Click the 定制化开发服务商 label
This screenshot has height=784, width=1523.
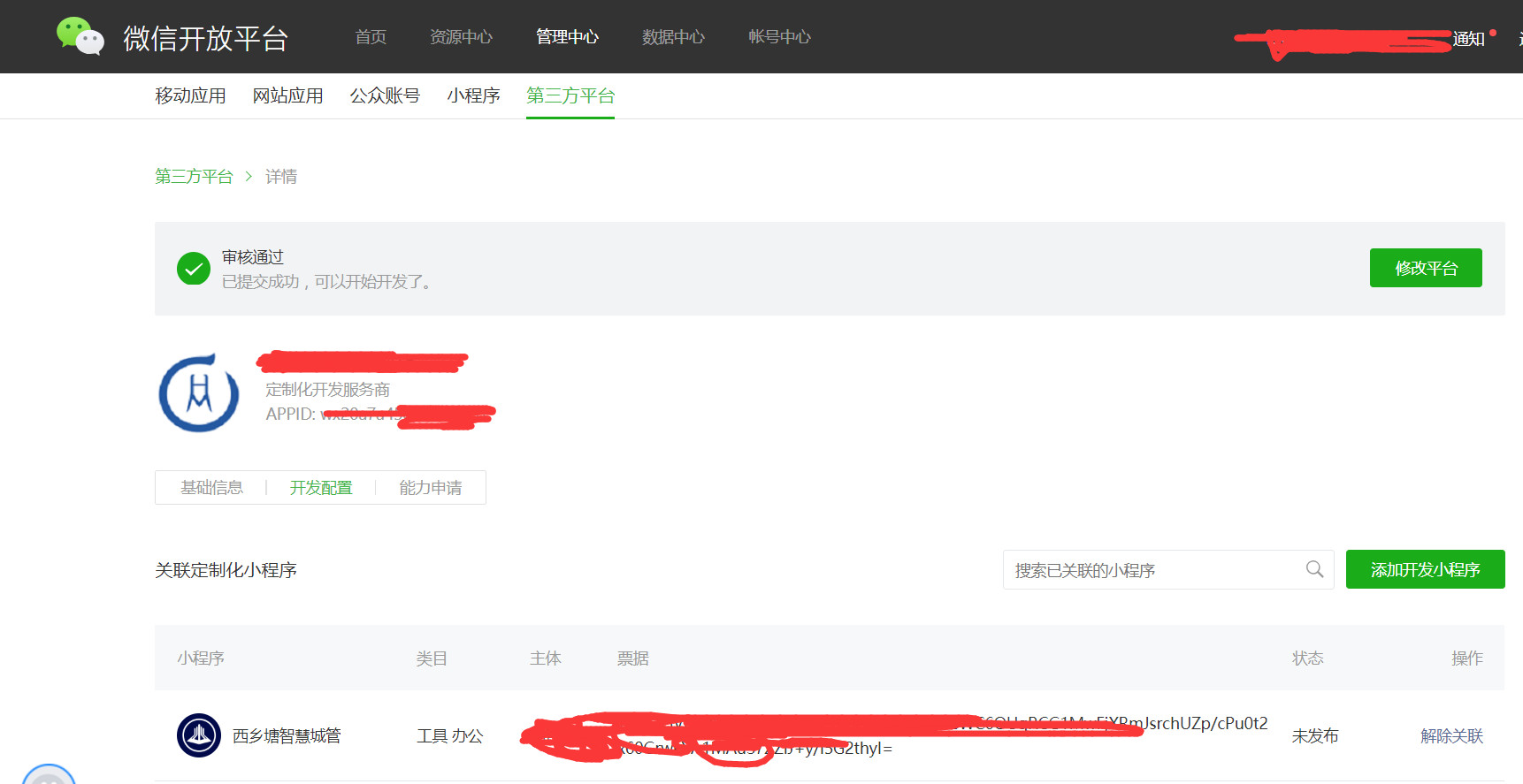(x=327, y=390)
